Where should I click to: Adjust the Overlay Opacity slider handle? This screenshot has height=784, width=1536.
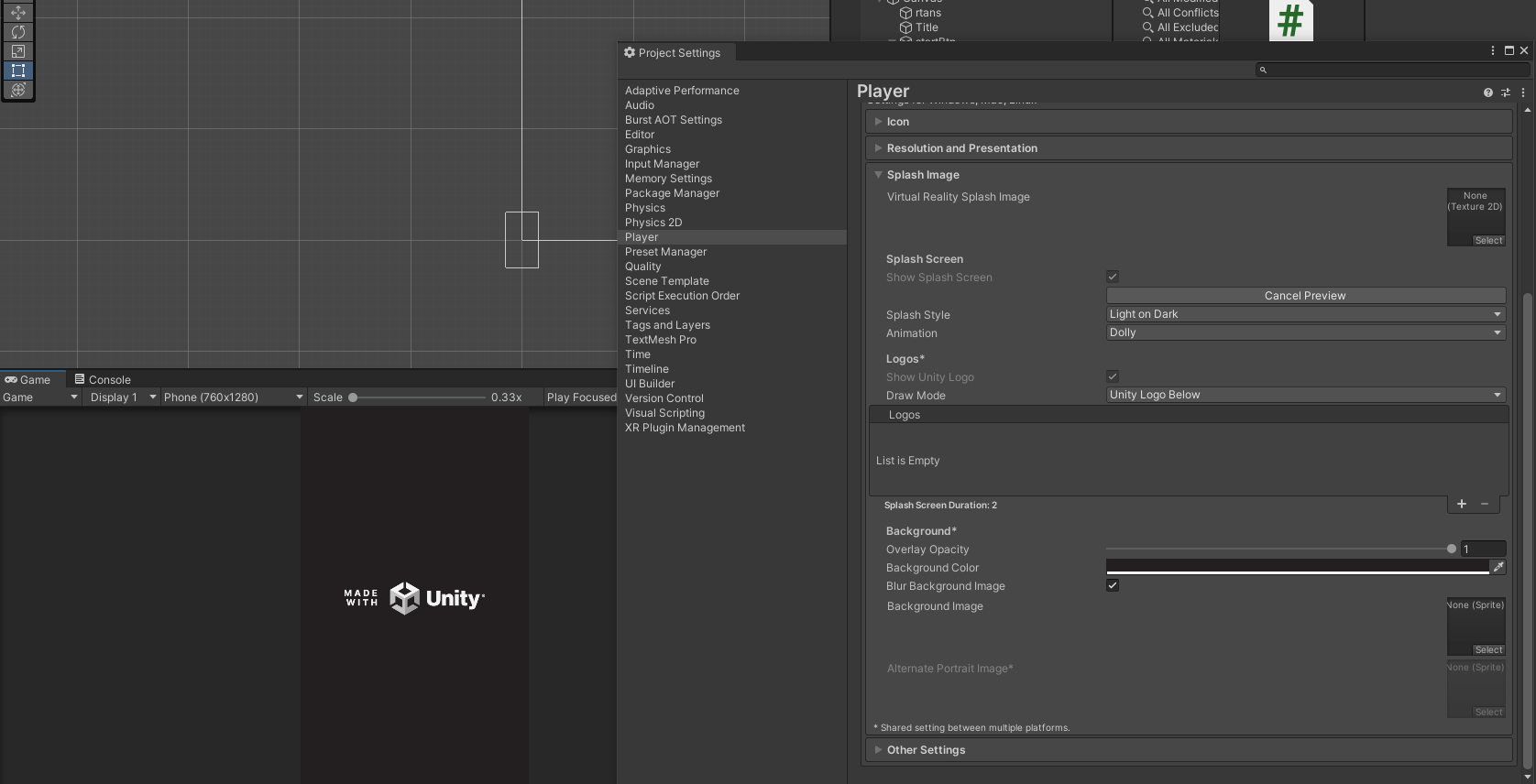pyautogui.click(x=1452, y=549)
